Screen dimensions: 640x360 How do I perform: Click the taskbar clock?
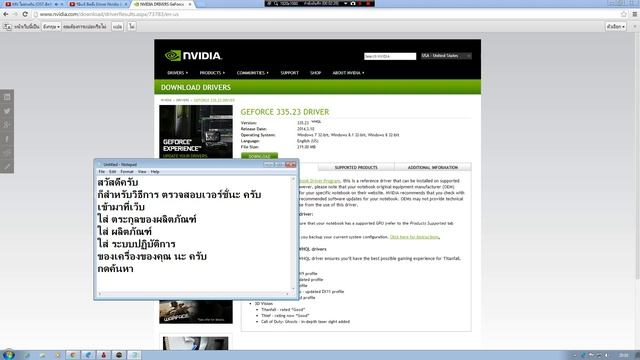pos(624,356)
